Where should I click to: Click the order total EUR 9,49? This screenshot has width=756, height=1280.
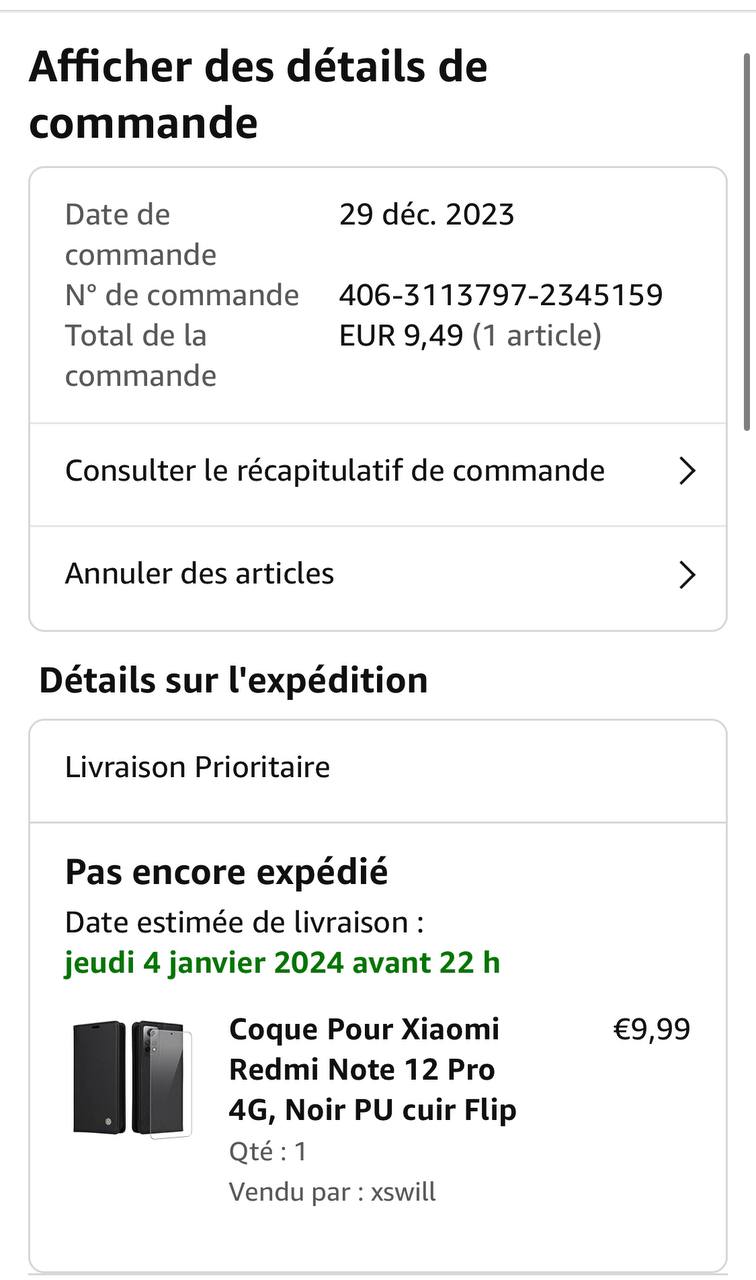pyautogui.click(x=401, y=335)
